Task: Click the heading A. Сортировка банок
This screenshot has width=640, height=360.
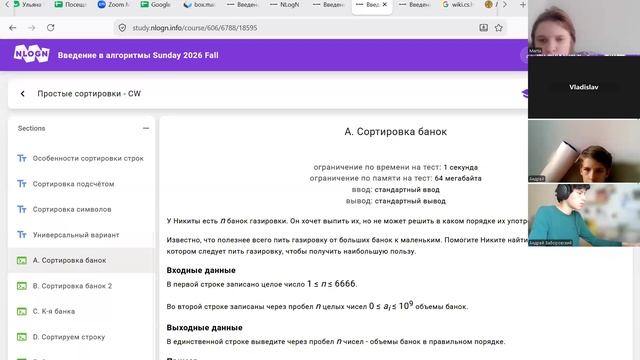Action: pos(396,132)
